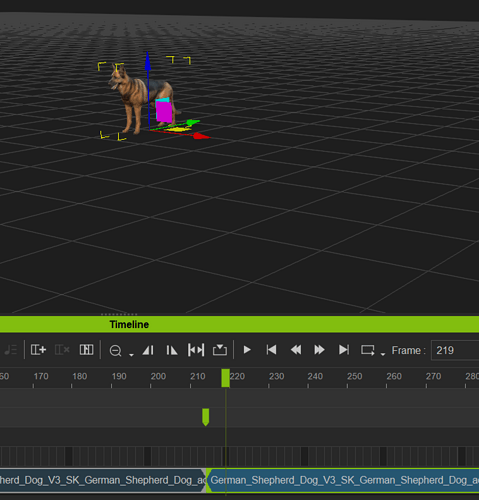This screenshot has height=500, width=479.
Task: Click the green Y-axis gizmo arrow
Action: click(193, 123)
